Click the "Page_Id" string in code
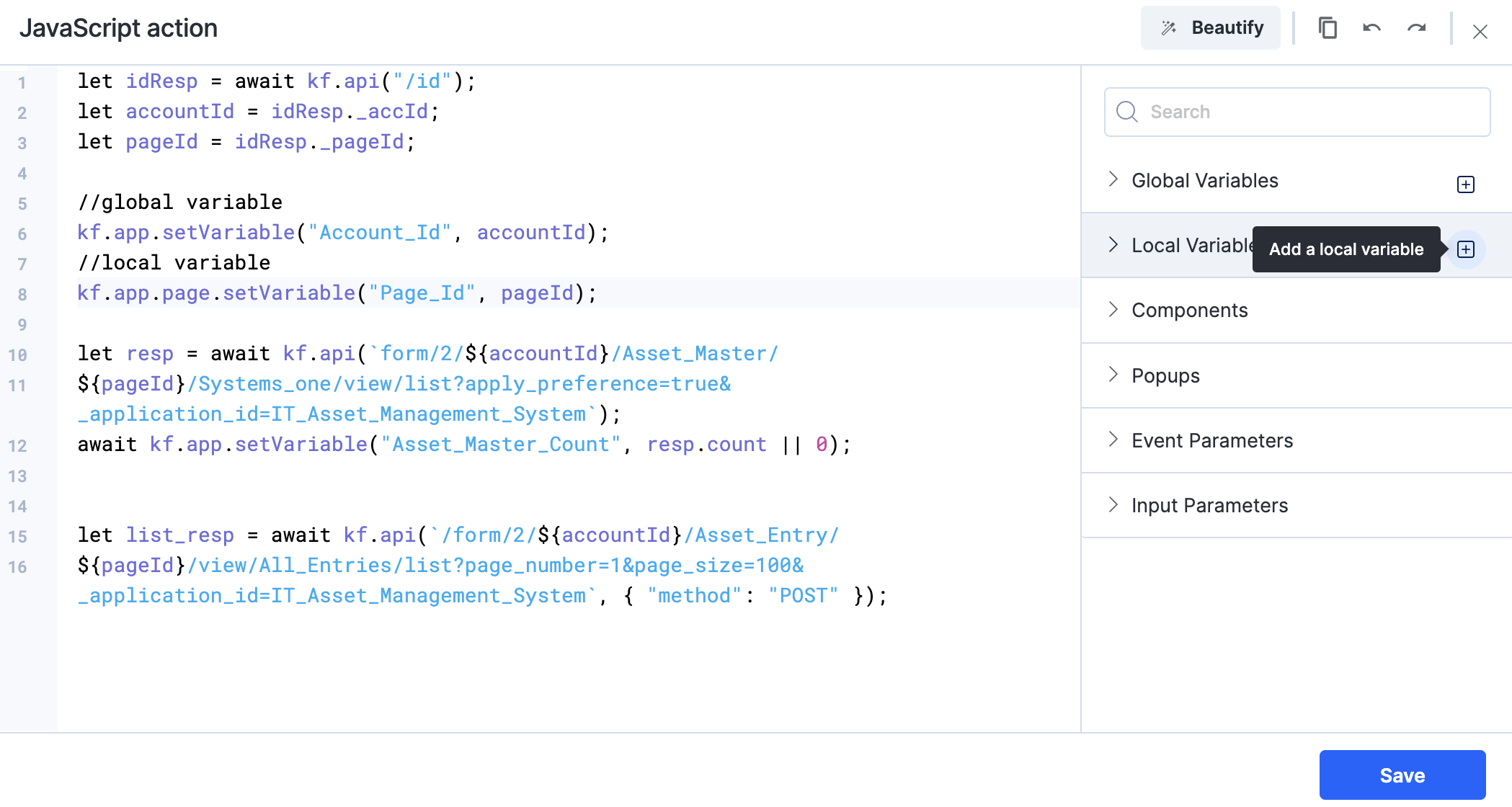Image resolution: width=1512 pixels, height=807 pixels. 422,293
